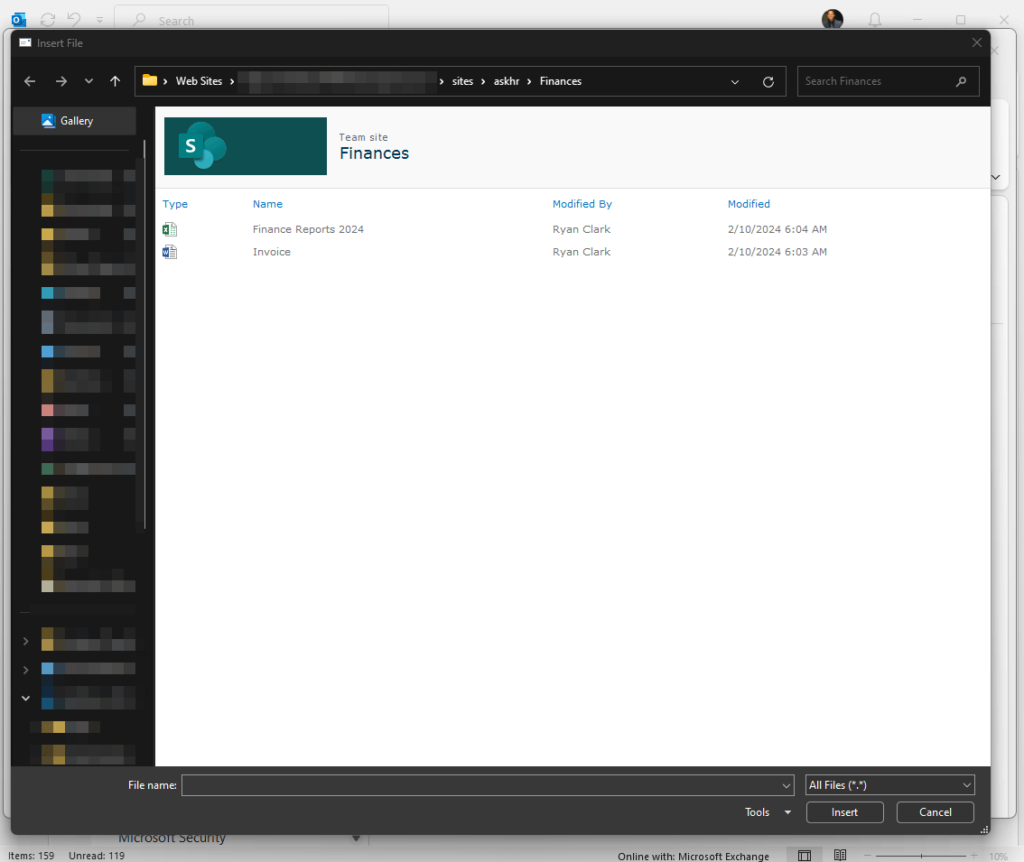Click the Outlook zoom percentage
Viewport: 1024px width, 862px height.
pos(999,856)
